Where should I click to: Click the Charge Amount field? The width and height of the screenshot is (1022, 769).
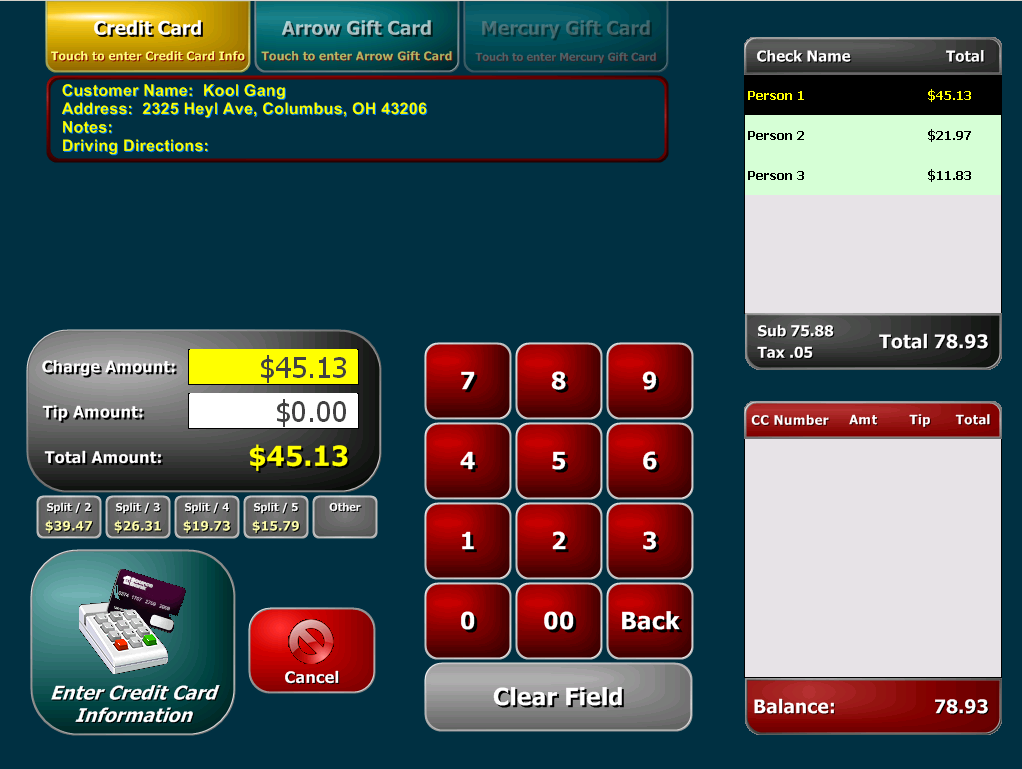click(x=273, y=368)
